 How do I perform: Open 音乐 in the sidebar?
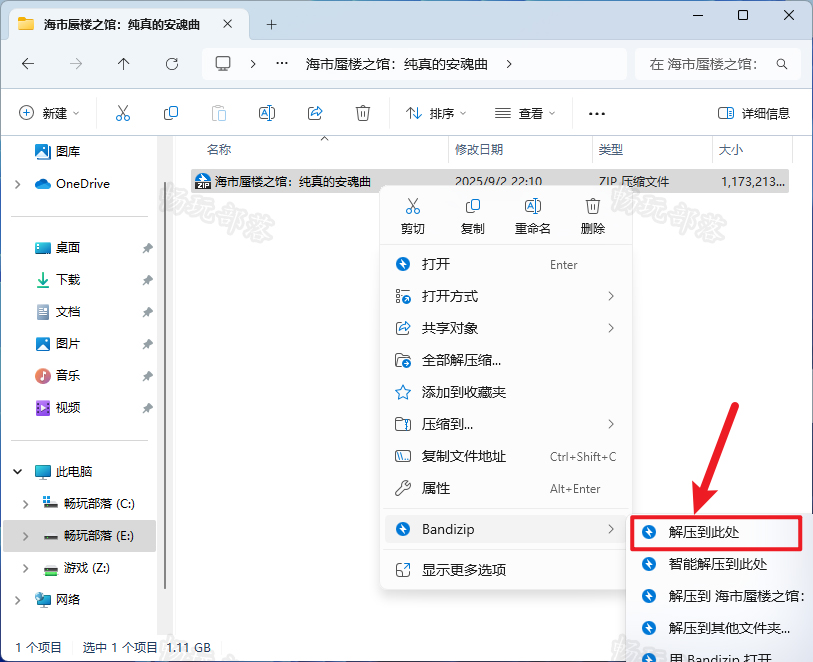click(58, 376)
